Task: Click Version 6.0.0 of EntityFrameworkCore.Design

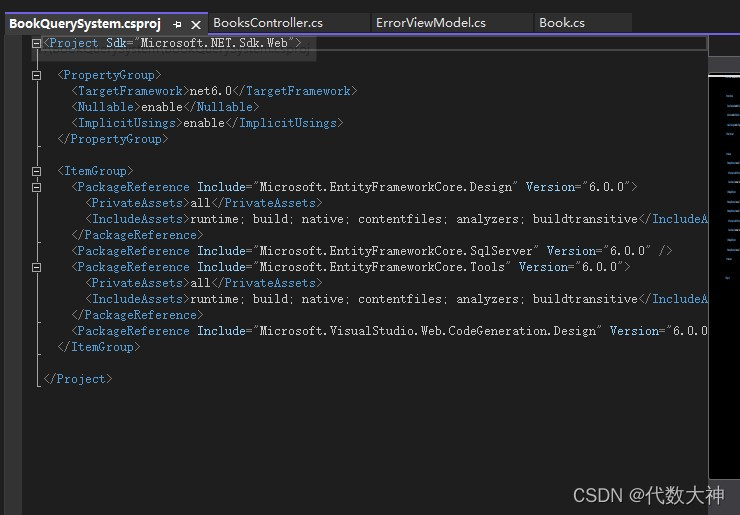Action: coord(581,187)
